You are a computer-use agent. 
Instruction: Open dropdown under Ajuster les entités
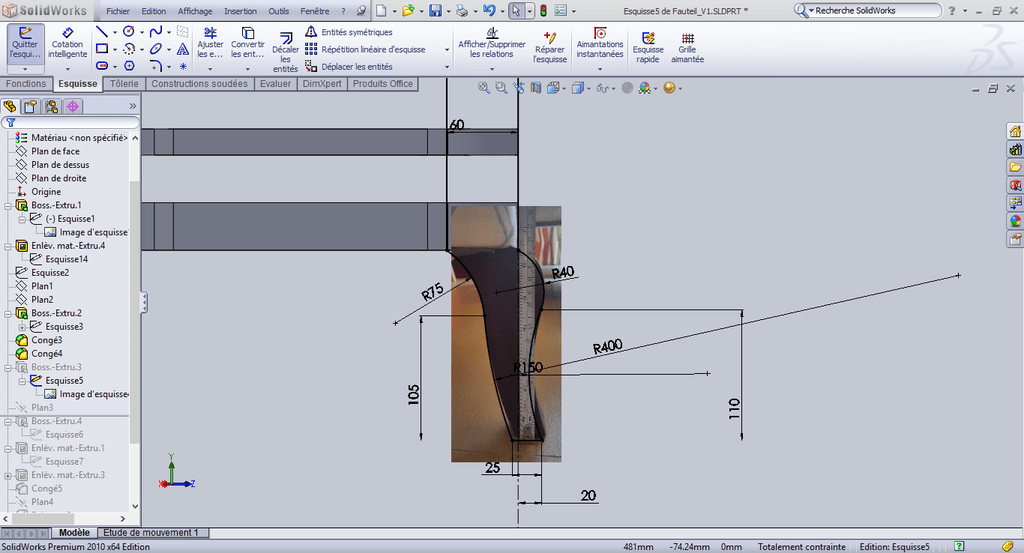(210, 69)
